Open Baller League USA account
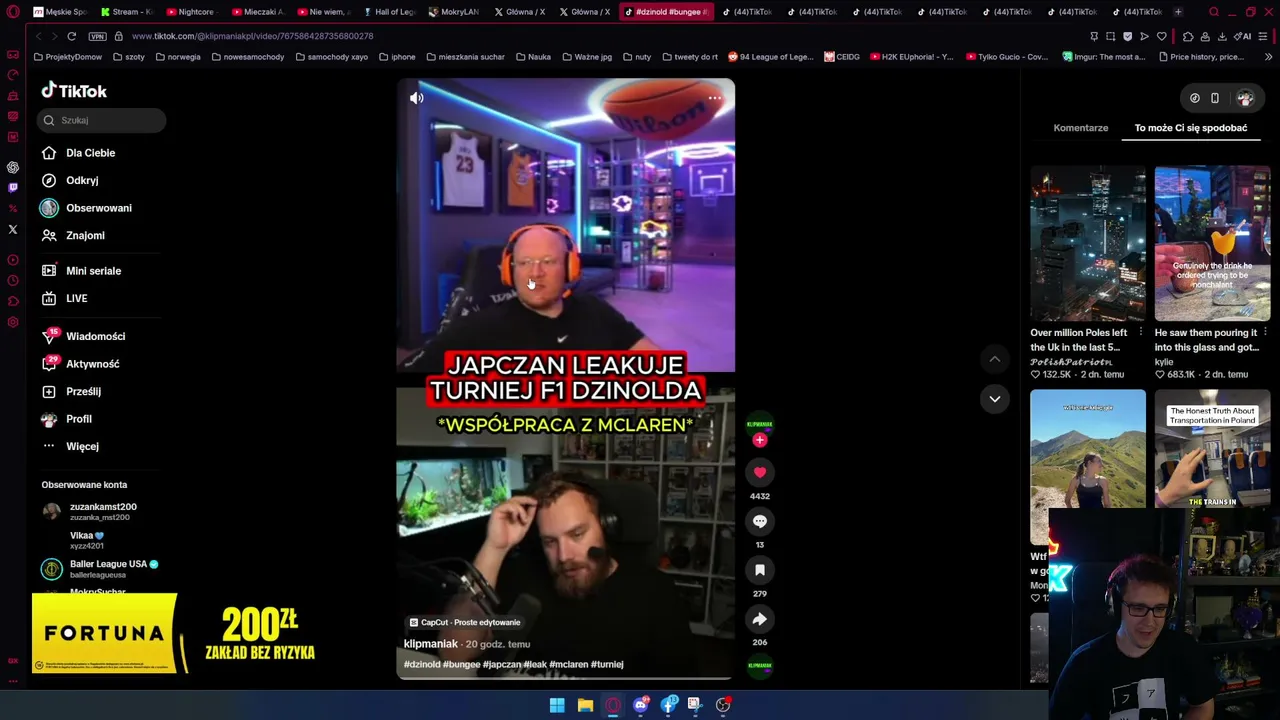The width and height of the screenshot is (1280, 720). [x=100, y=569]
